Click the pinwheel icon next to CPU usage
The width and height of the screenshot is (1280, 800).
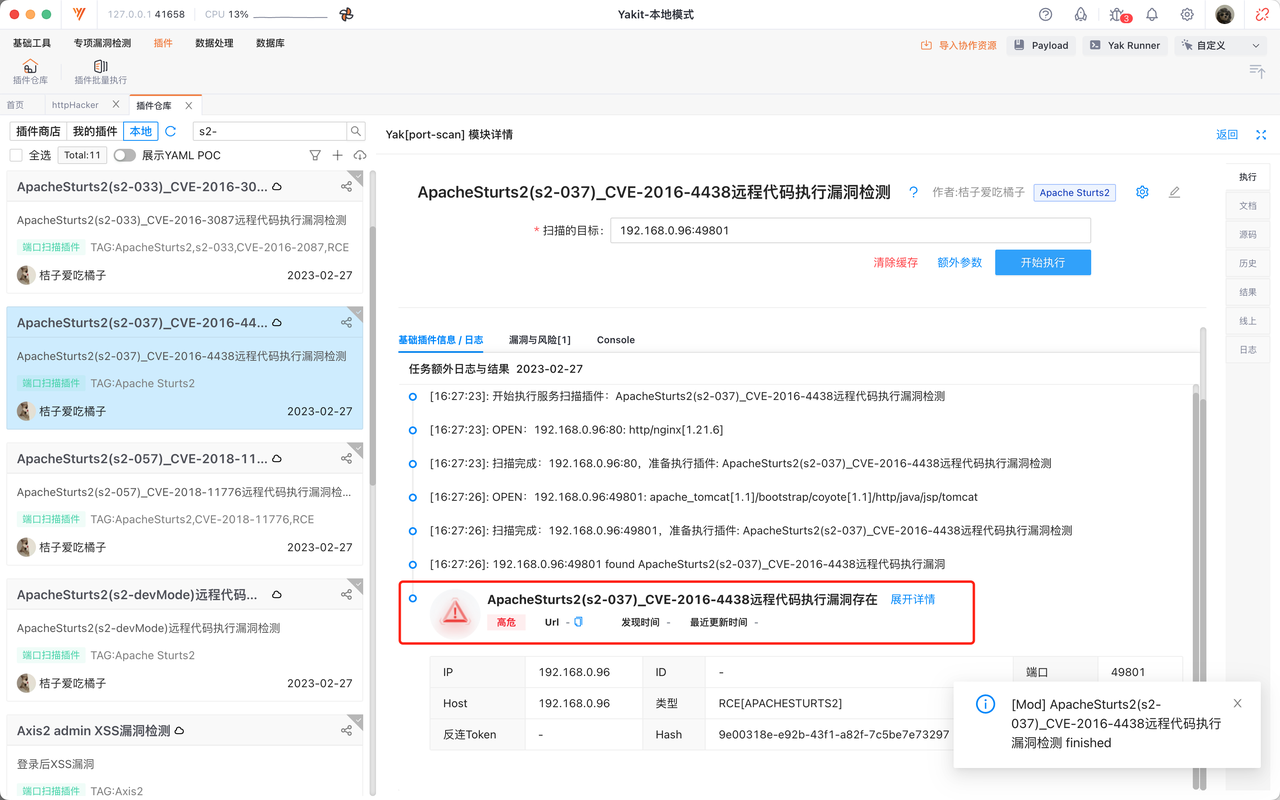[346, 15]
